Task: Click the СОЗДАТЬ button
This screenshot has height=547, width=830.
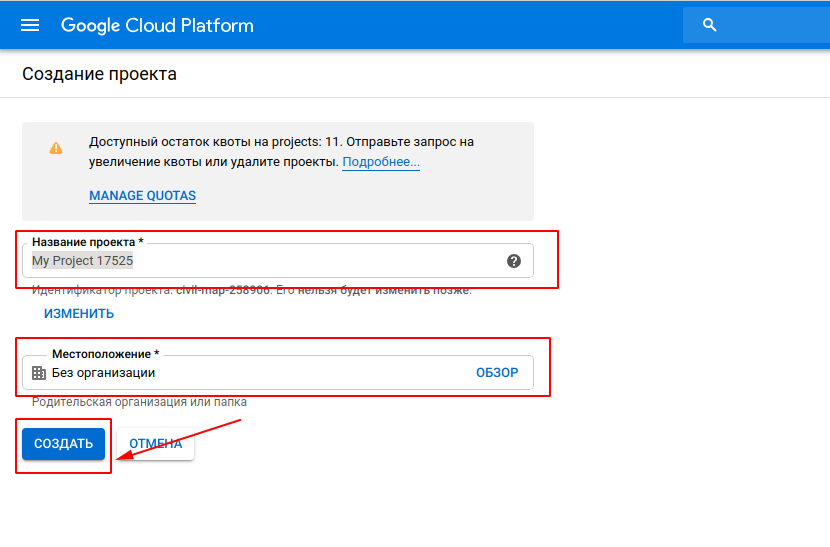Action: point(64,444)
